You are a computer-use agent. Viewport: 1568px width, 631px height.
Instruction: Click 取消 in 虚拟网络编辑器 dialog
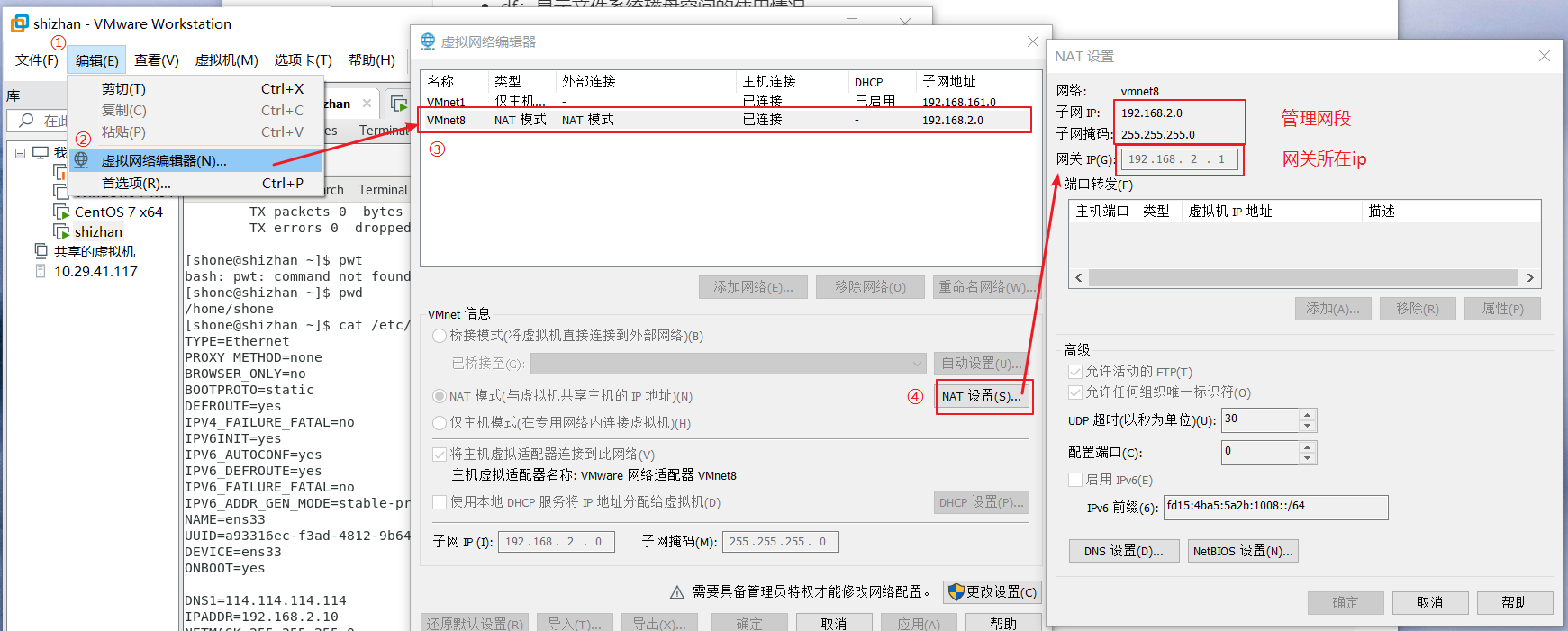(834, 623)
